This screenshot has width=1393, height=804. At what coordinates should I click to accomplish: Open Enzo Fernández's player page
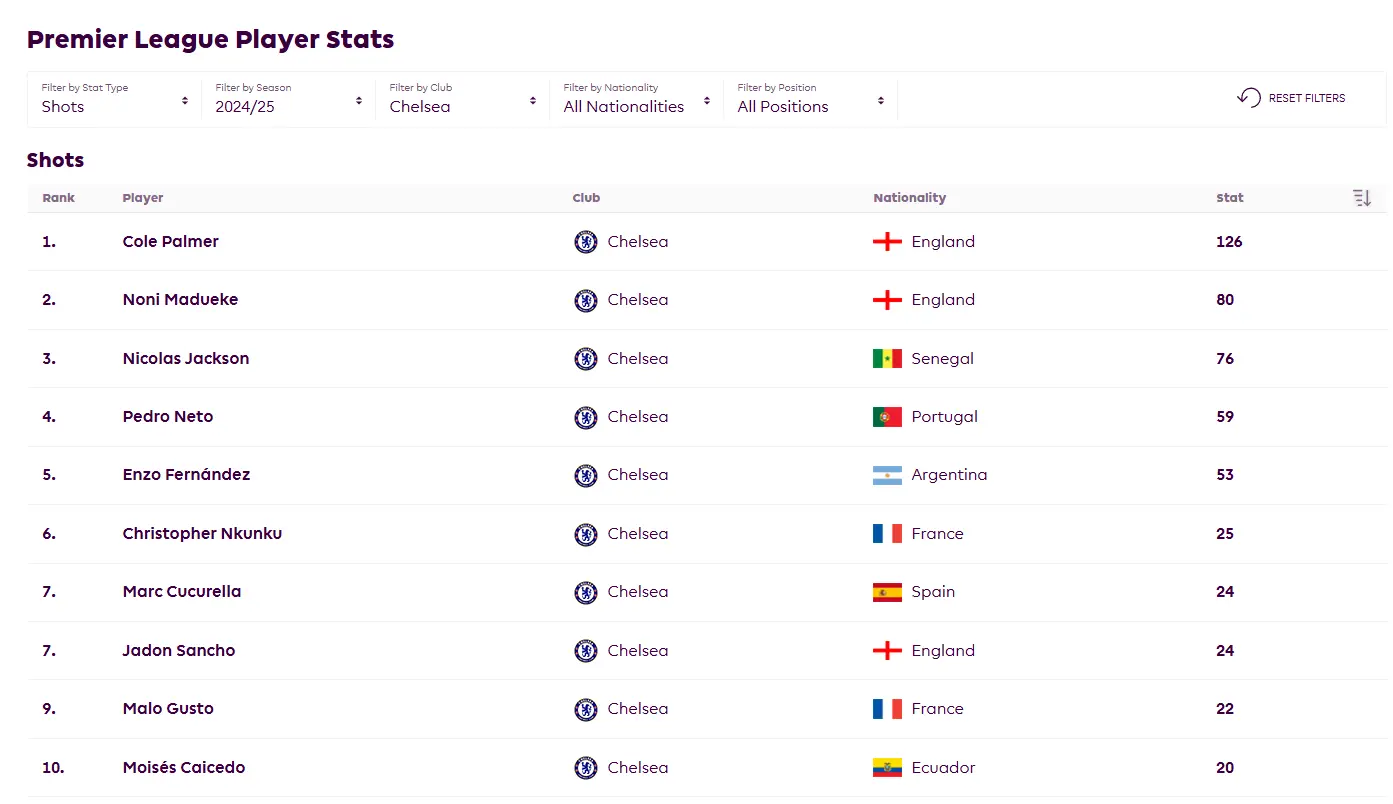186,475
